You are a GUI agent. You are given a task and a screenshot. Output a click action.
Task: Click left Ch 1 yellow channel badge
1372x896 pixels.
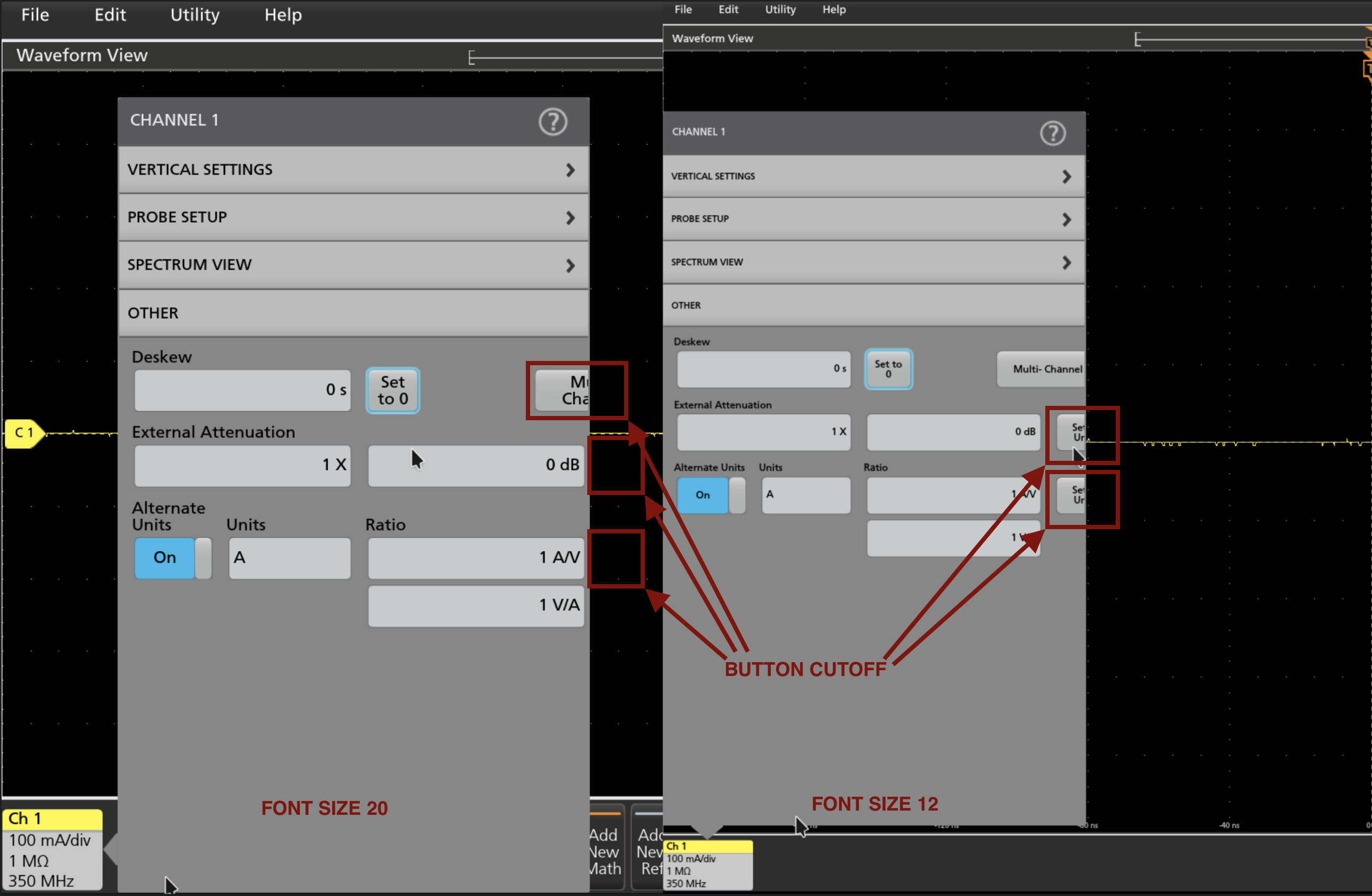(52, 818)
